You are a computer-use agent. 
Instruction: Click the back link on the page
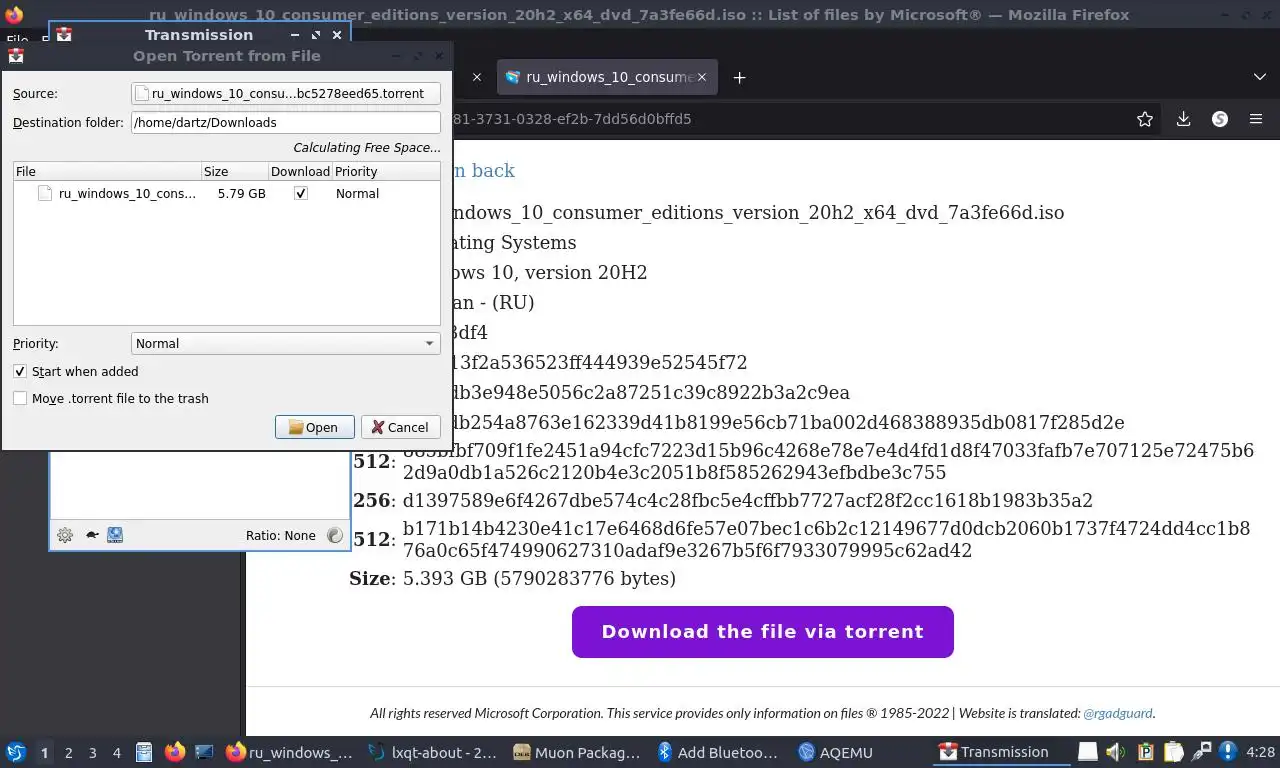484,170
